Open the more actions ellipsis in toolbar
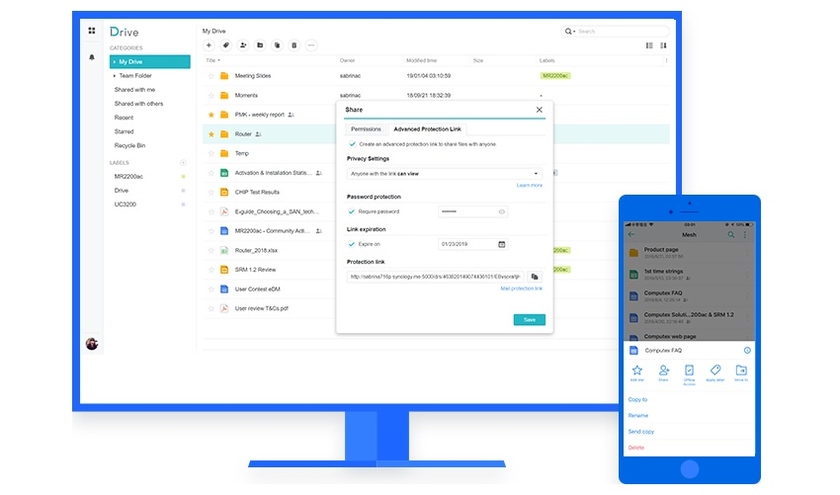 point(311,45)
